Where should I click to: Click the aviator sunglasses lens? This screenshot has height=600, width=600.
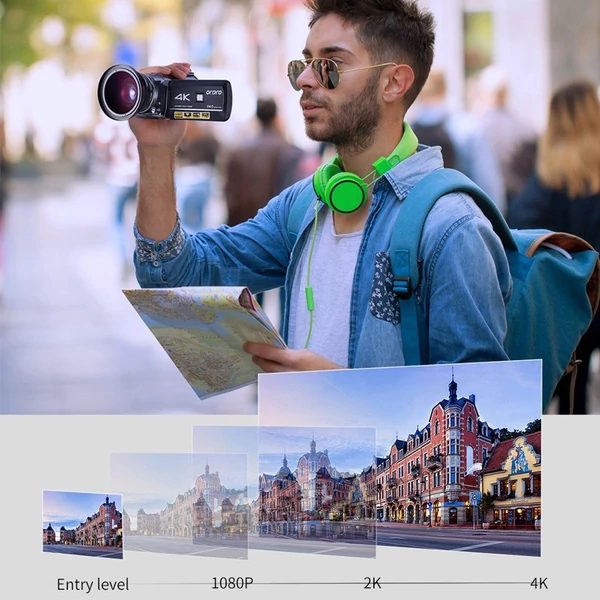pyautogui.click(x=326, y=74)
